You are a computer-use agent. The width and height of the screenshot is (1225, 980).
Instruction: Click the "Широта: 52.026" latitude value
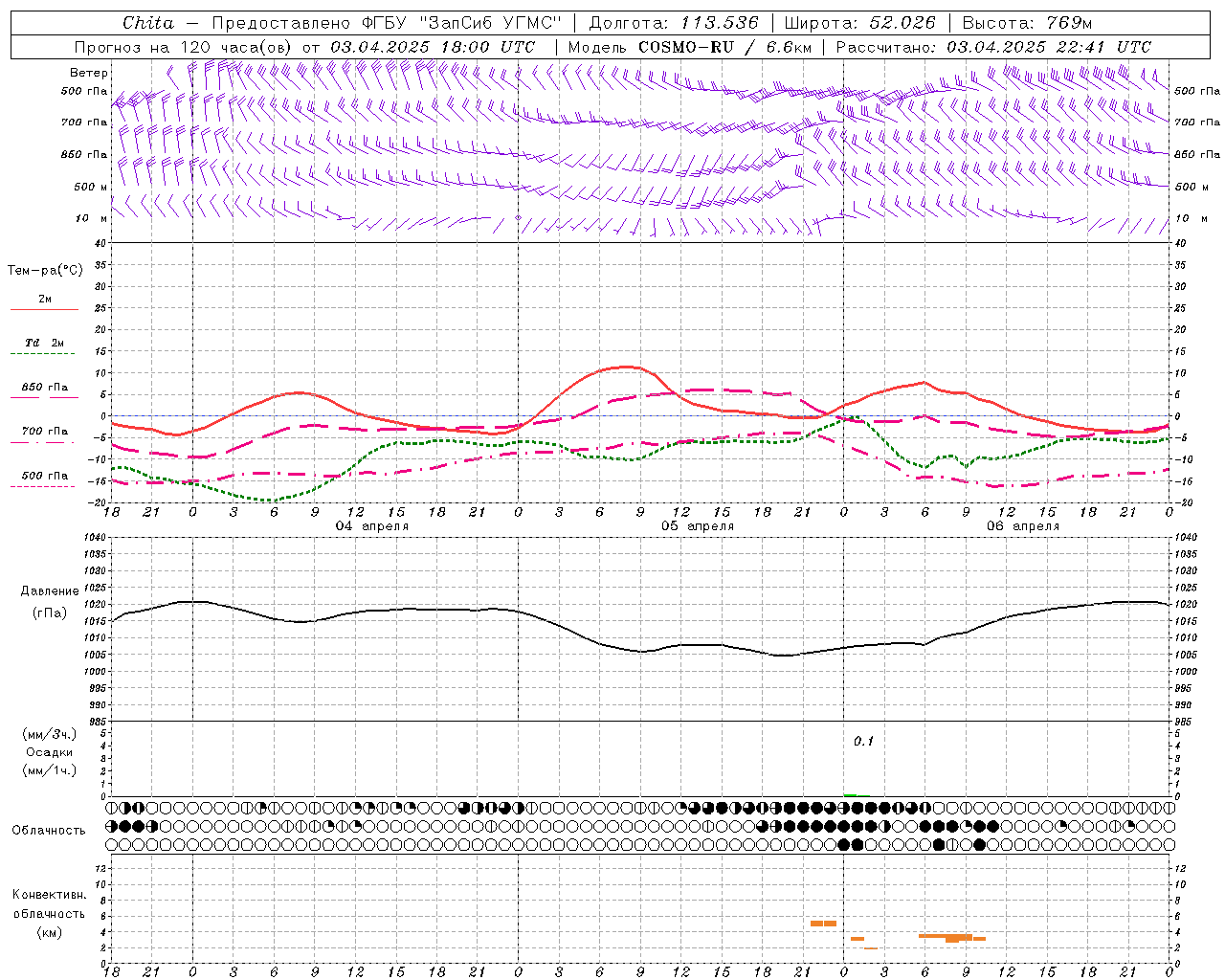tap(859, 23)
